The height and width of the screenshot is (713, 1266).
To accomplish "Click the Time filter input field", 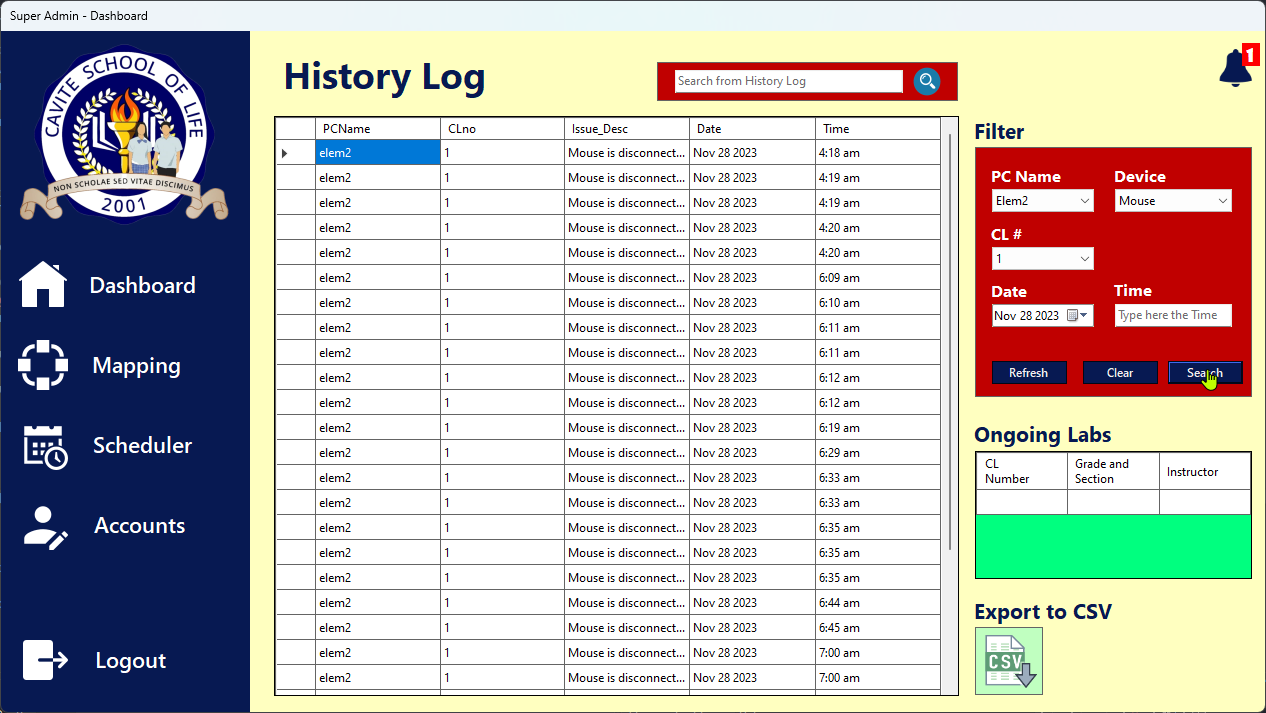I will click(x=1173, y=316).
